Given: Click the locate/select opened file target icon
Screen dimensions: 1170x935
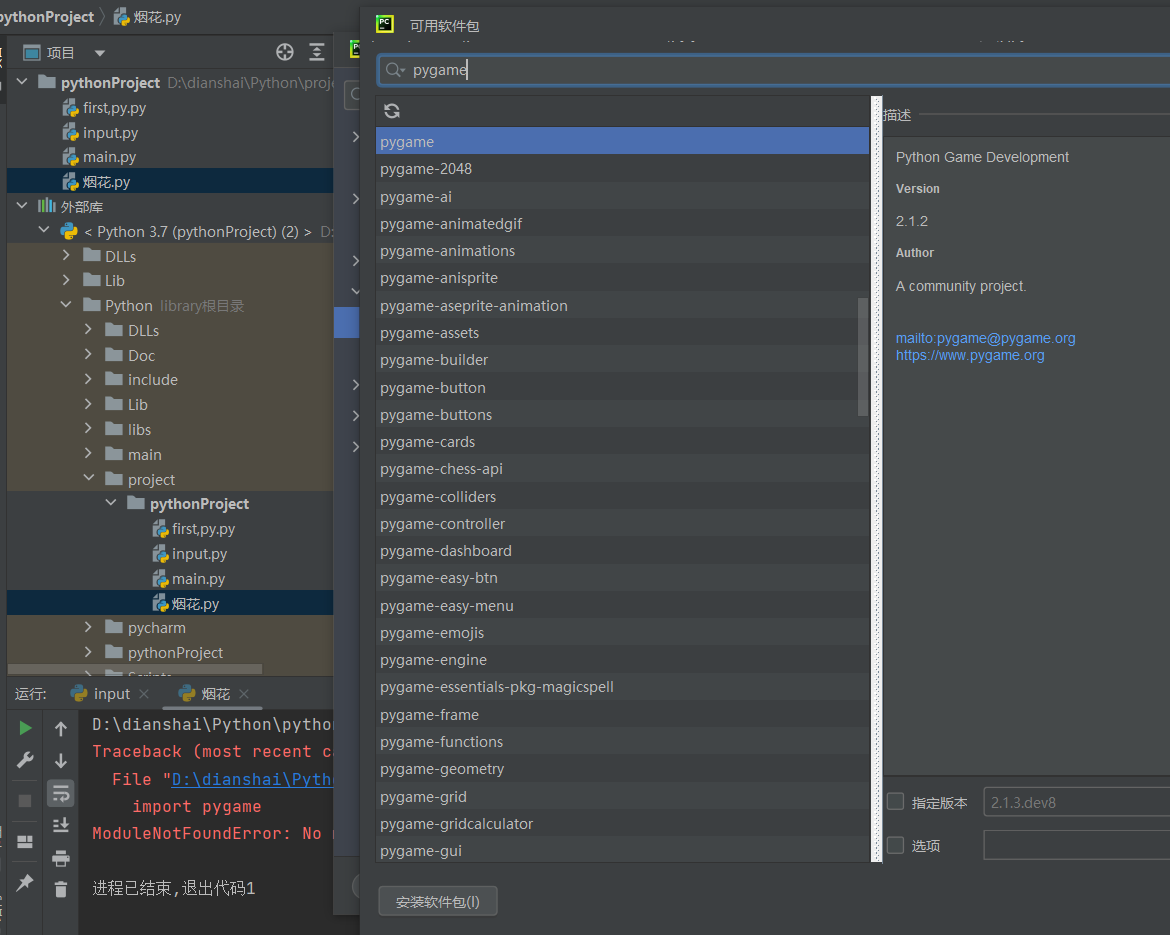Looking at the screenshot, I should coord(285,52).
